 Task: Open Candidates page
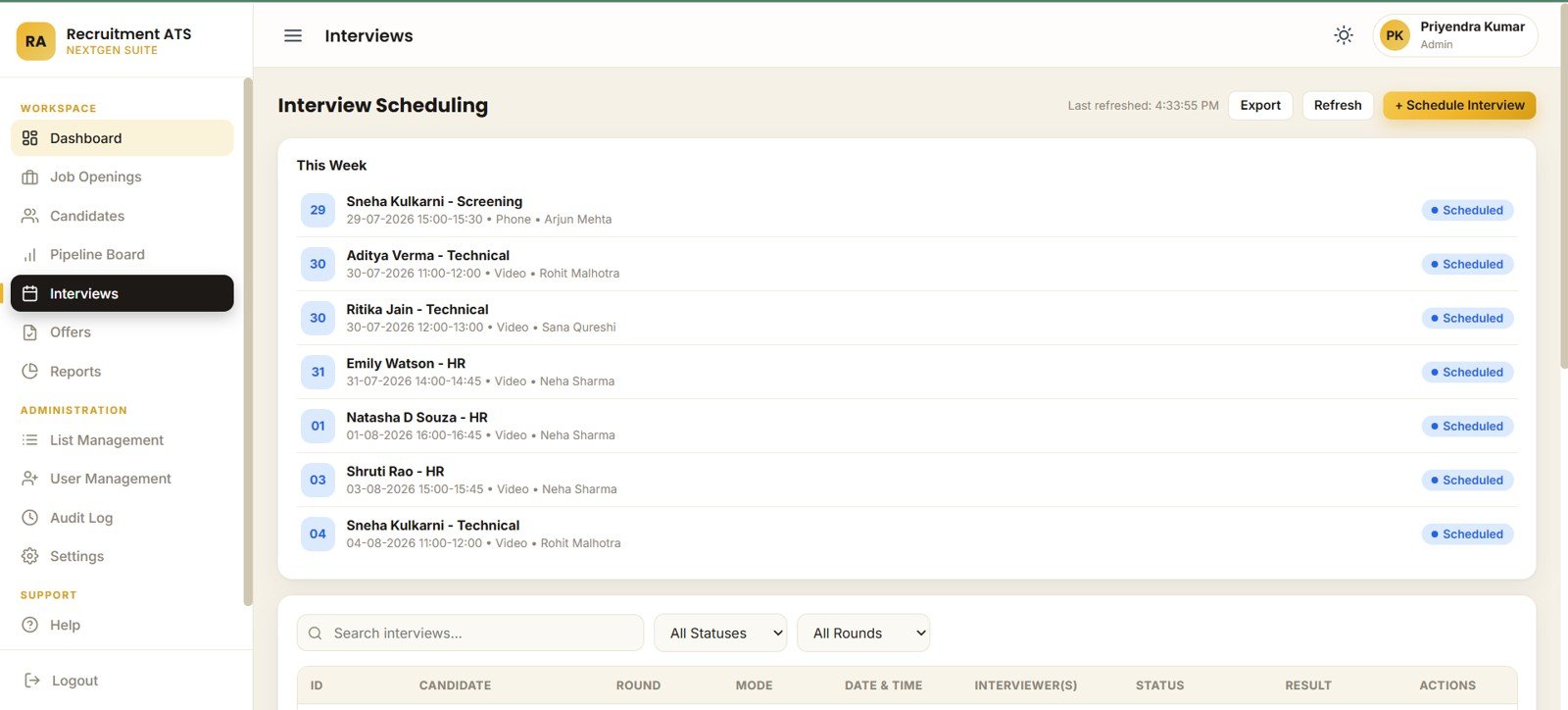tap(122, 216)
